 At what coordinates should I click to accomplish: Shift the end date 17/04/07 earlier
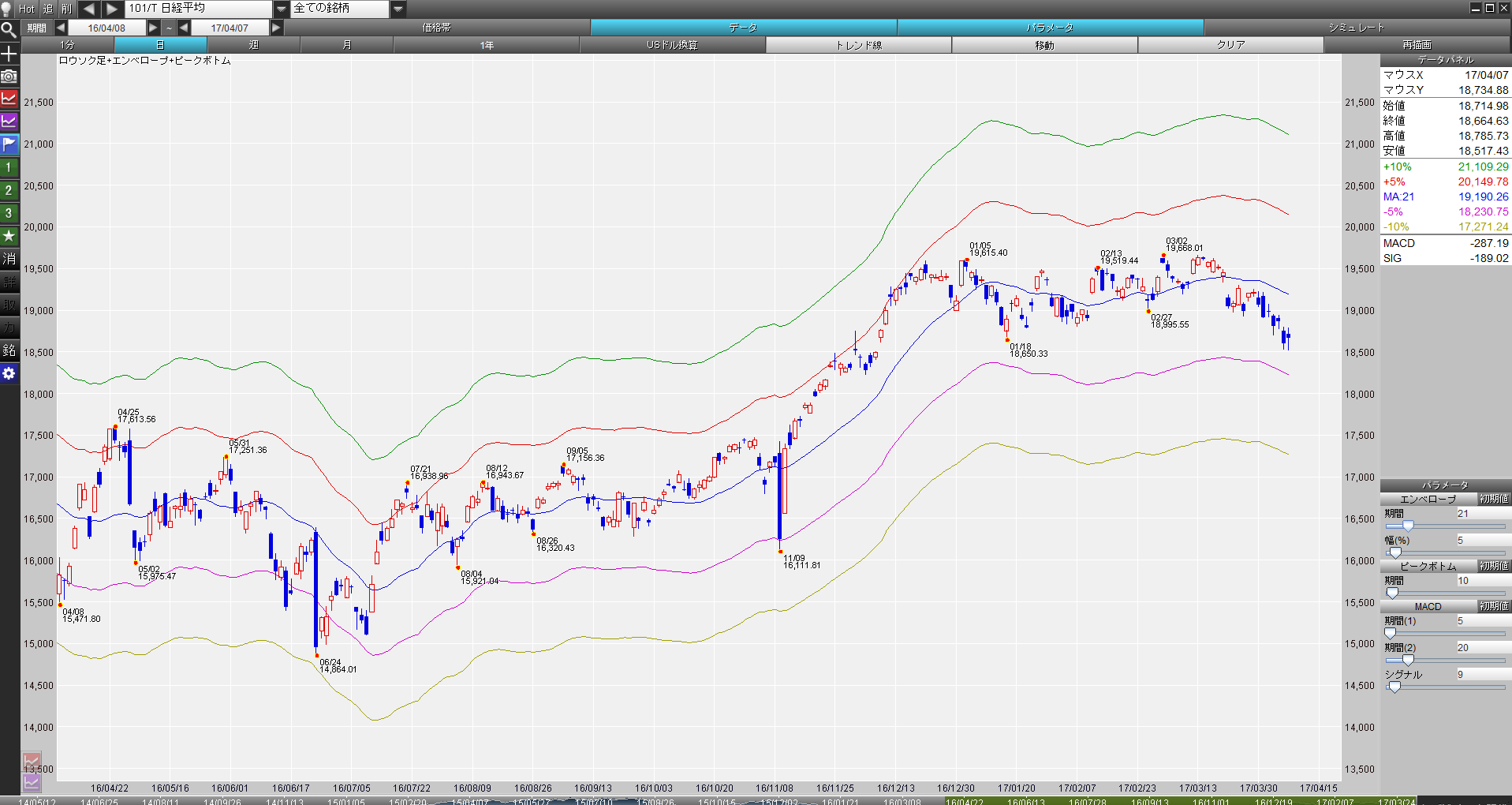184,28
